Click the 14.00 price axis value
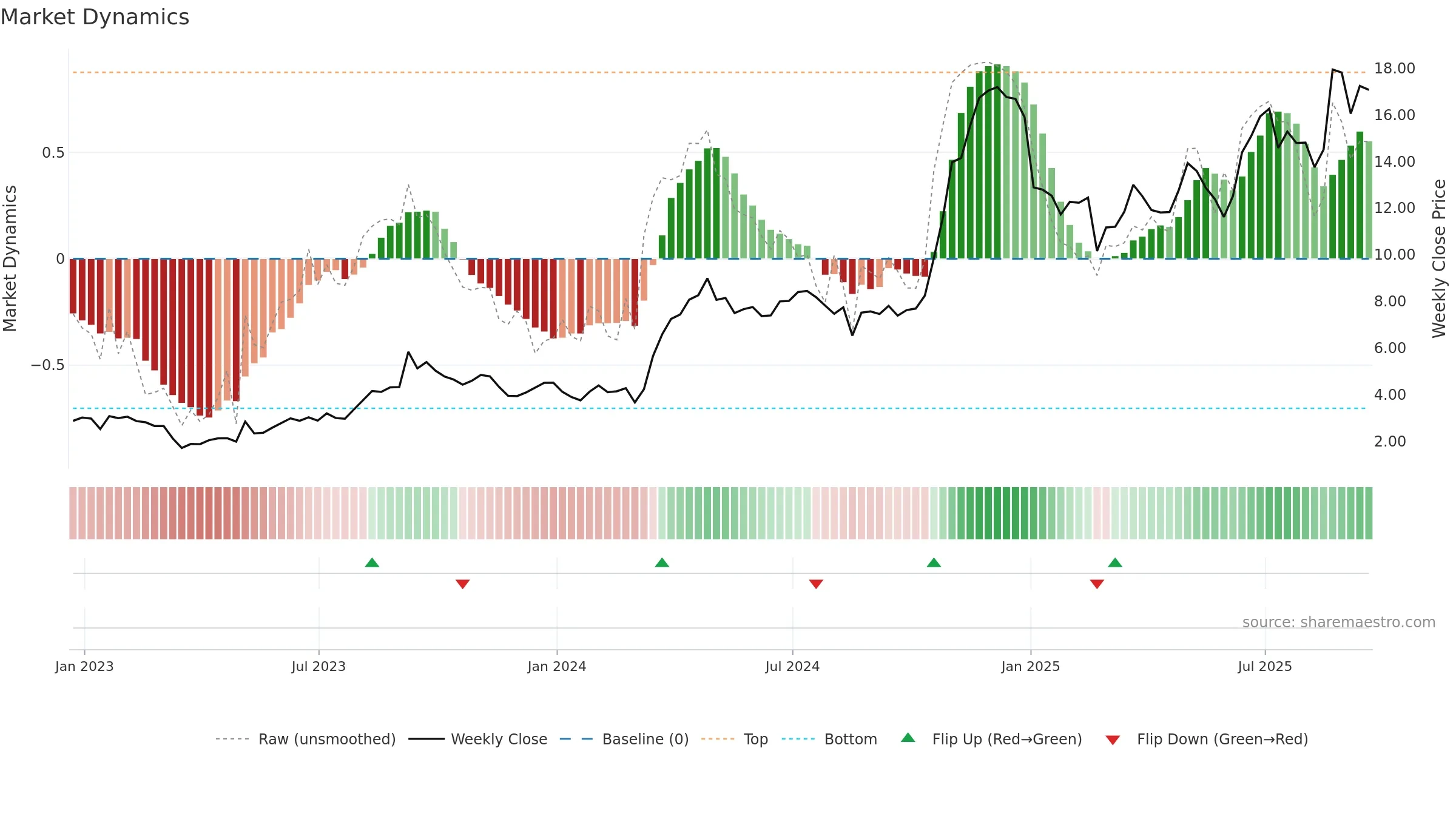 (x=1395, y=162)
